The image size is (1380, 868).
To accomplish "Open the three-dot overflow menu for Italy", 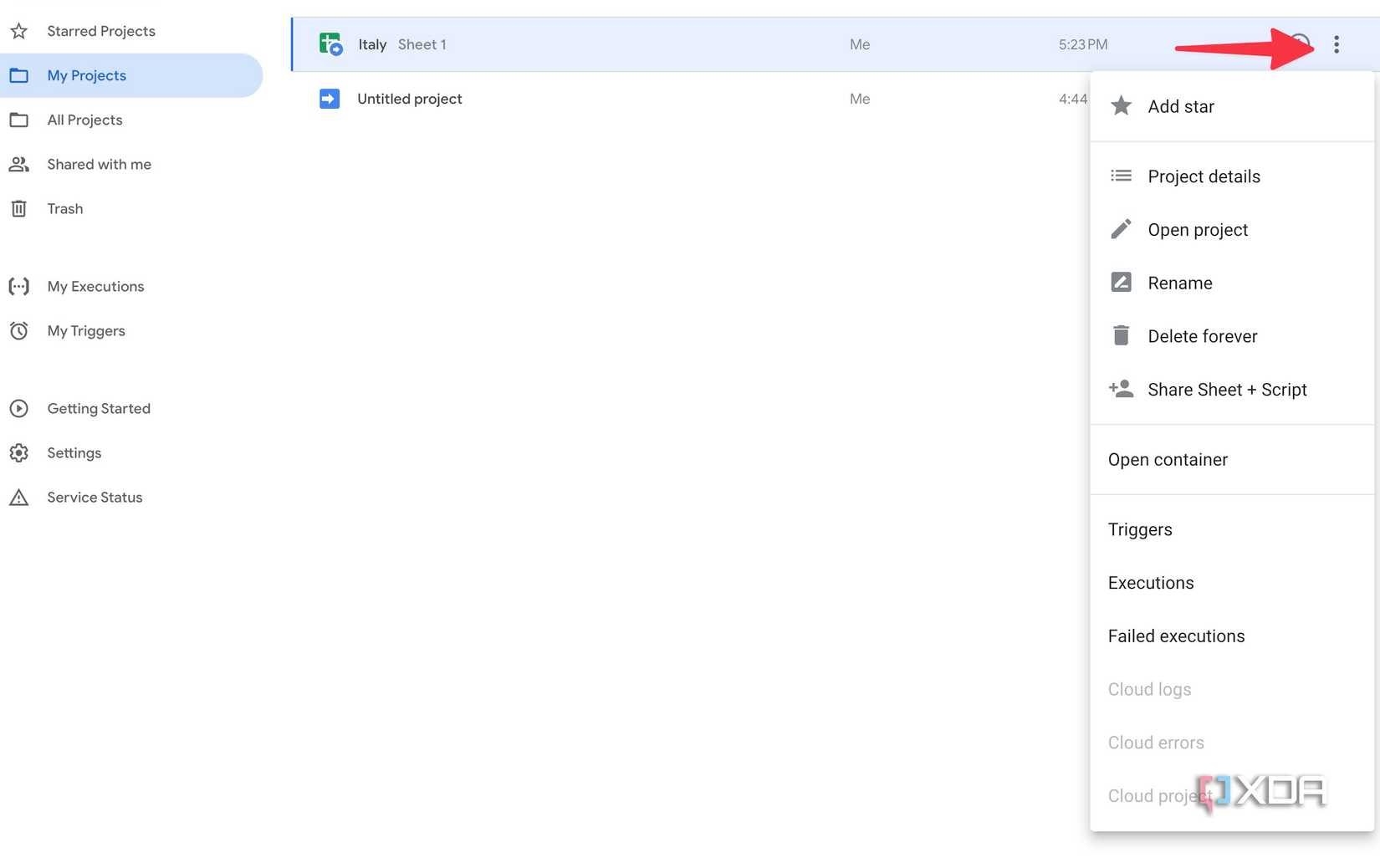I will click(x=1337, y=44).
